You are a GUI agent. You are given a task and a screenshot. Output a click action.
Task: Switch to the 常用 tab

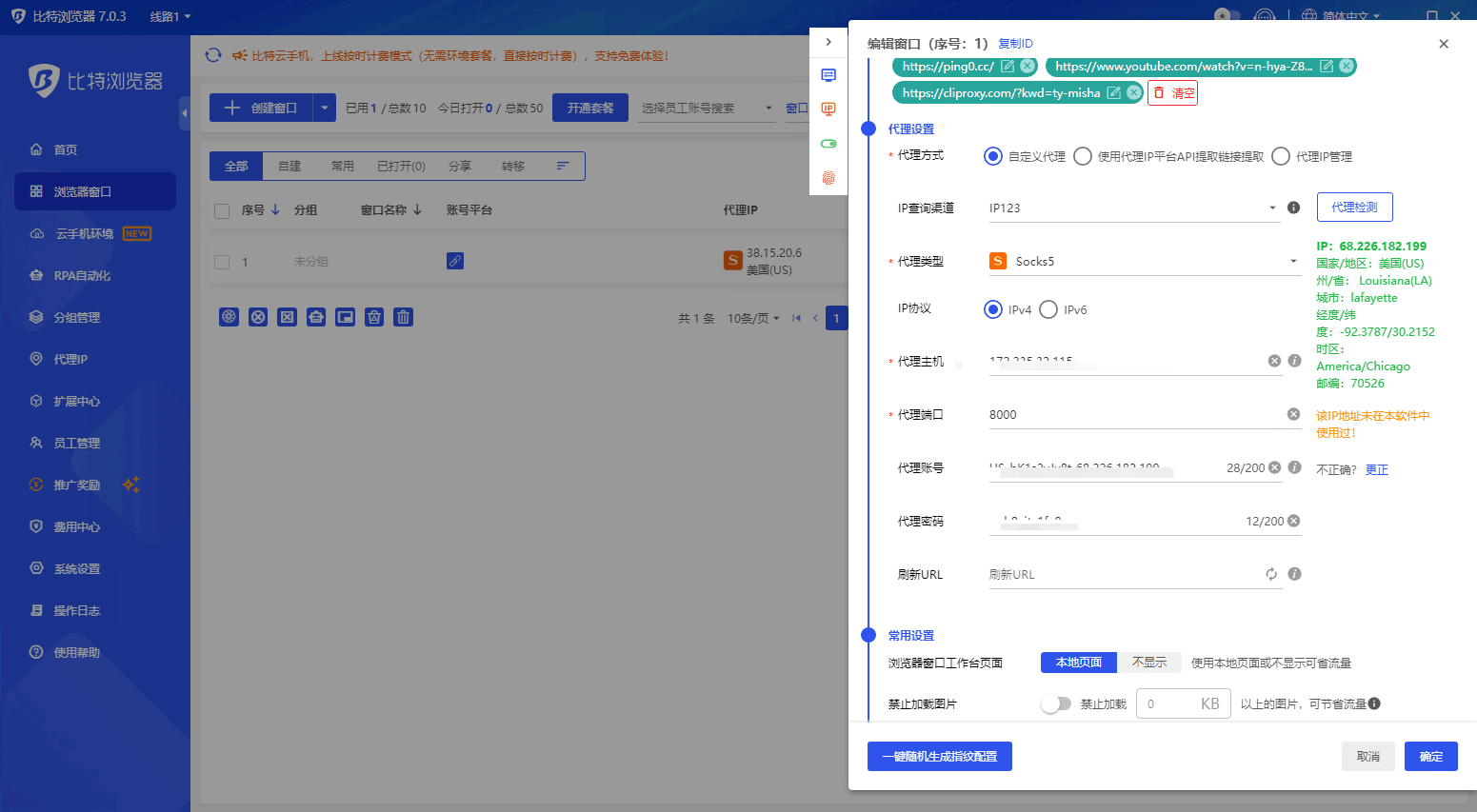tap(343, 166)
